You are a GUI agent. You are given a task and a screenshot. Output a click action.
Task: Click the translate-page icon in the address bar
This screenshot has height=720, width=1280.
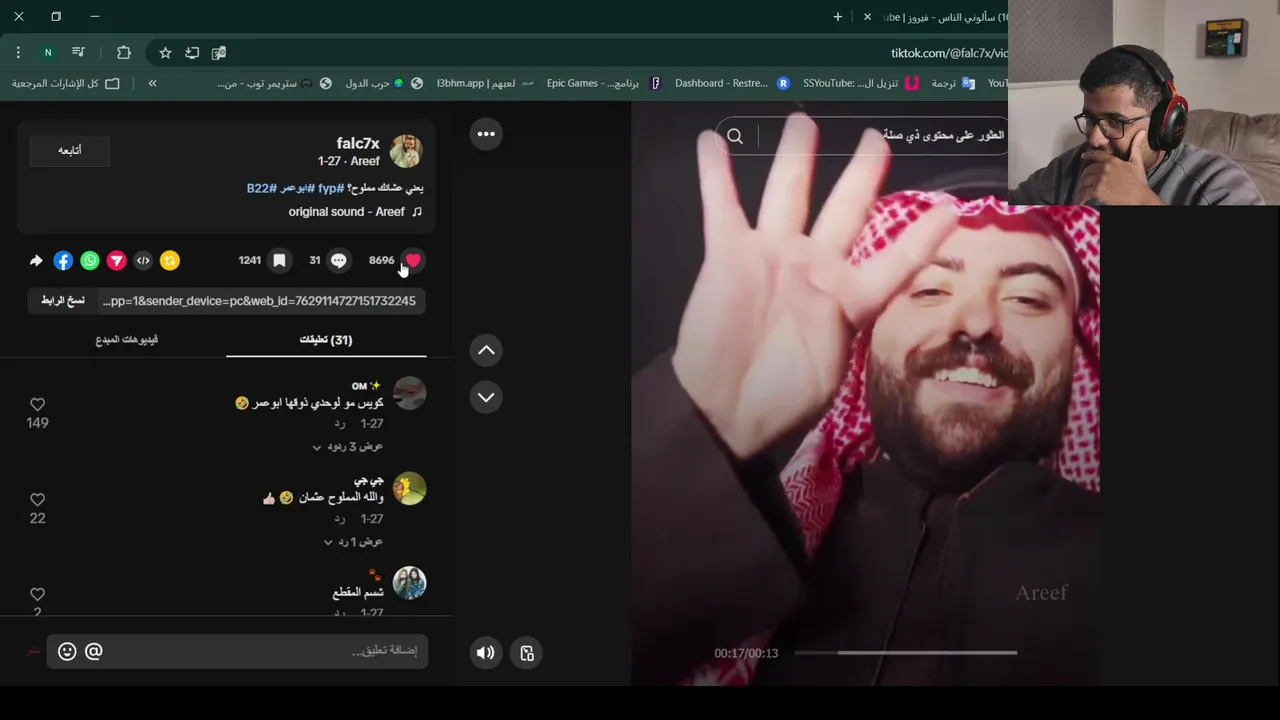[x=219, y=52]
